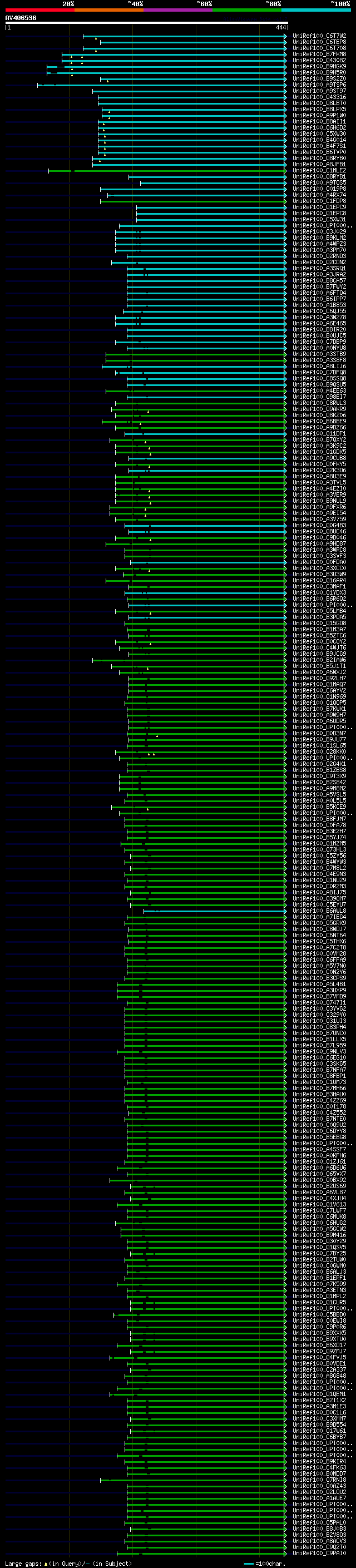The image size is (356, 1568).
Task: Open hit UniRef100_C6T708
Action: pyautogui.click(x=319, y=48)
